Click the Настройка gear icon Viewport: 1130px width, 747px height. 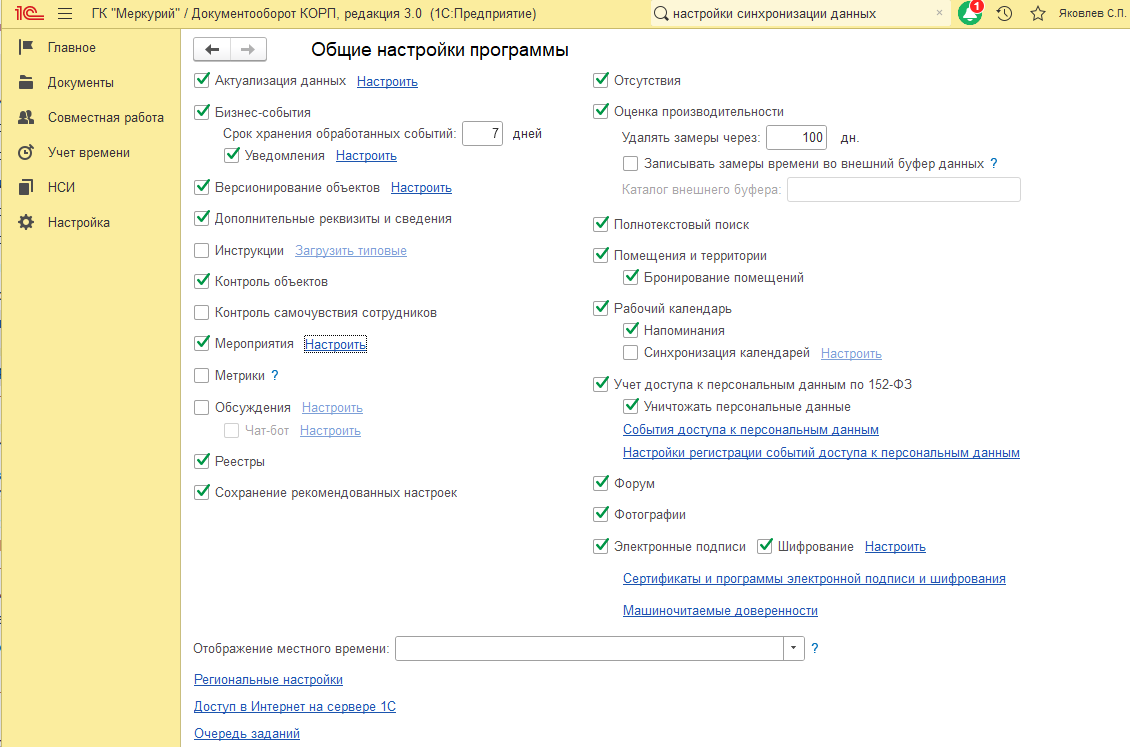coord(26,222)
